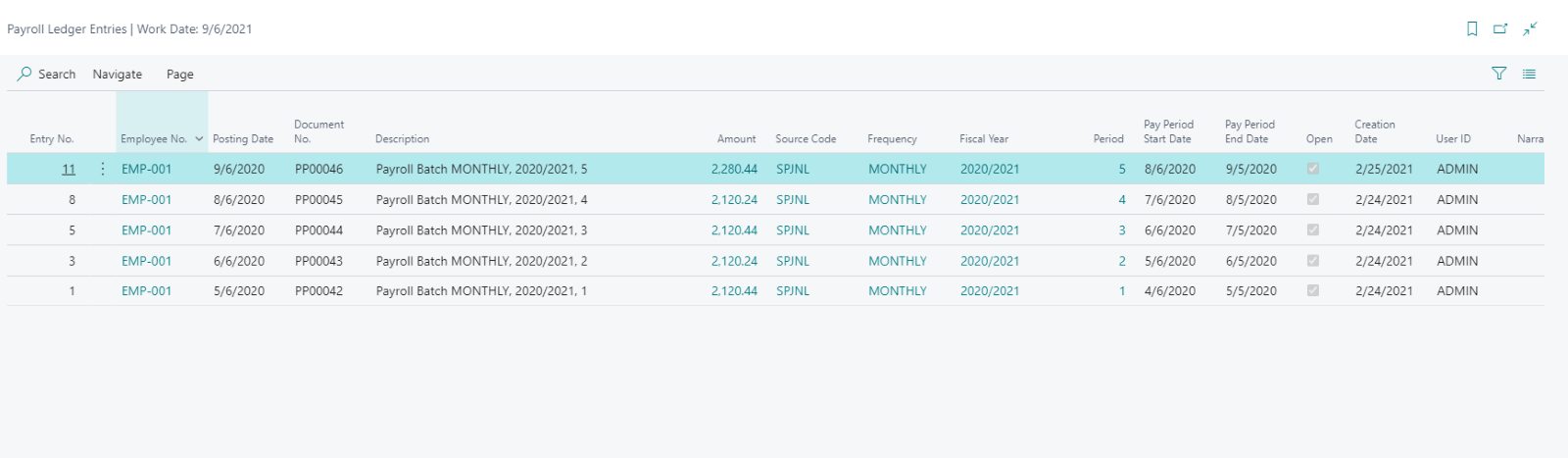
Task: Click the Search magnifier icon
Action: [24, 74]
